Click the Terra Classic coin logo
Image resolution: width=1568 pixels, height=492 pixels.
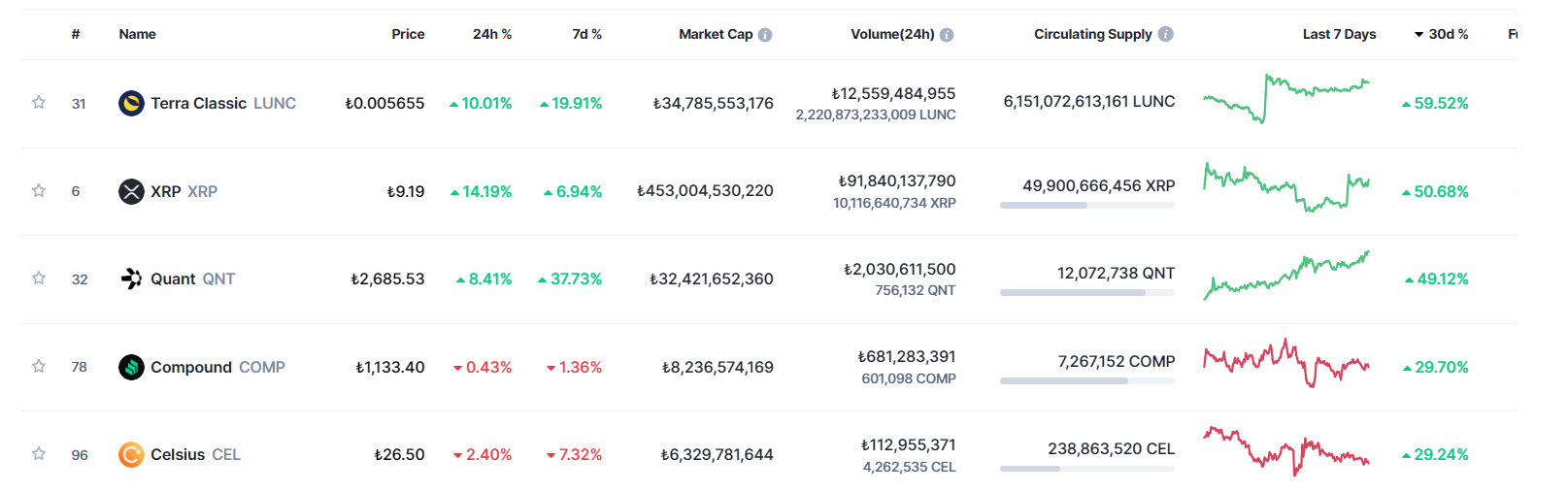[x=131, y=103]
